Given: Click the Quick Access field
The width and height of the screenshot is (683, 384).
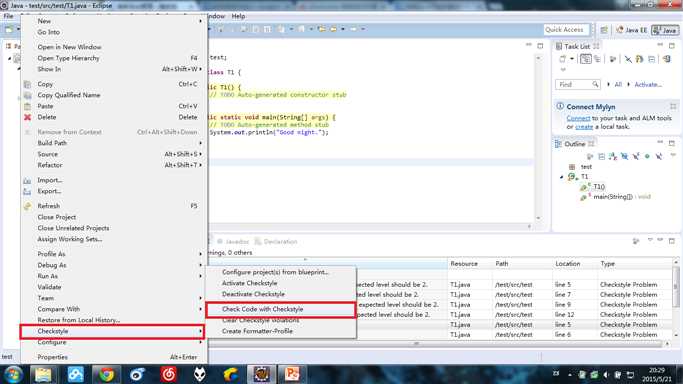Looking at the screenshot, I should 566,30.
